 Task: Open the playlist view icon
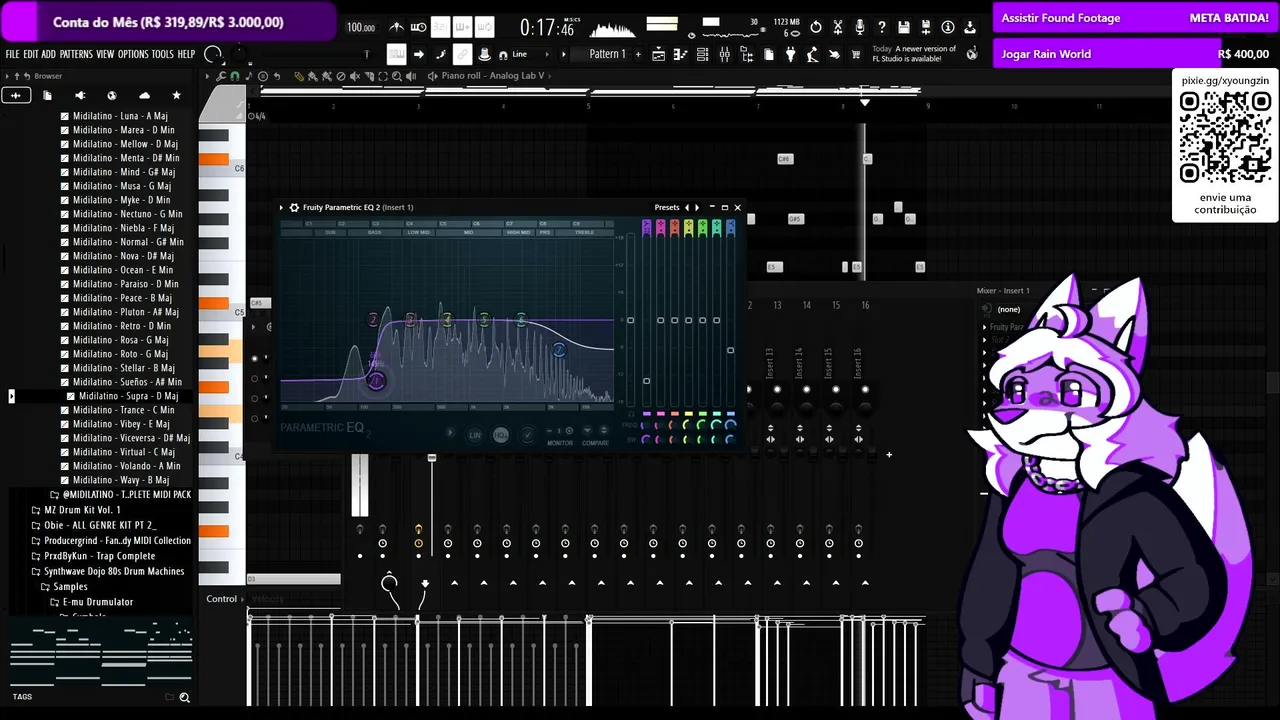[x=659, y=54]
